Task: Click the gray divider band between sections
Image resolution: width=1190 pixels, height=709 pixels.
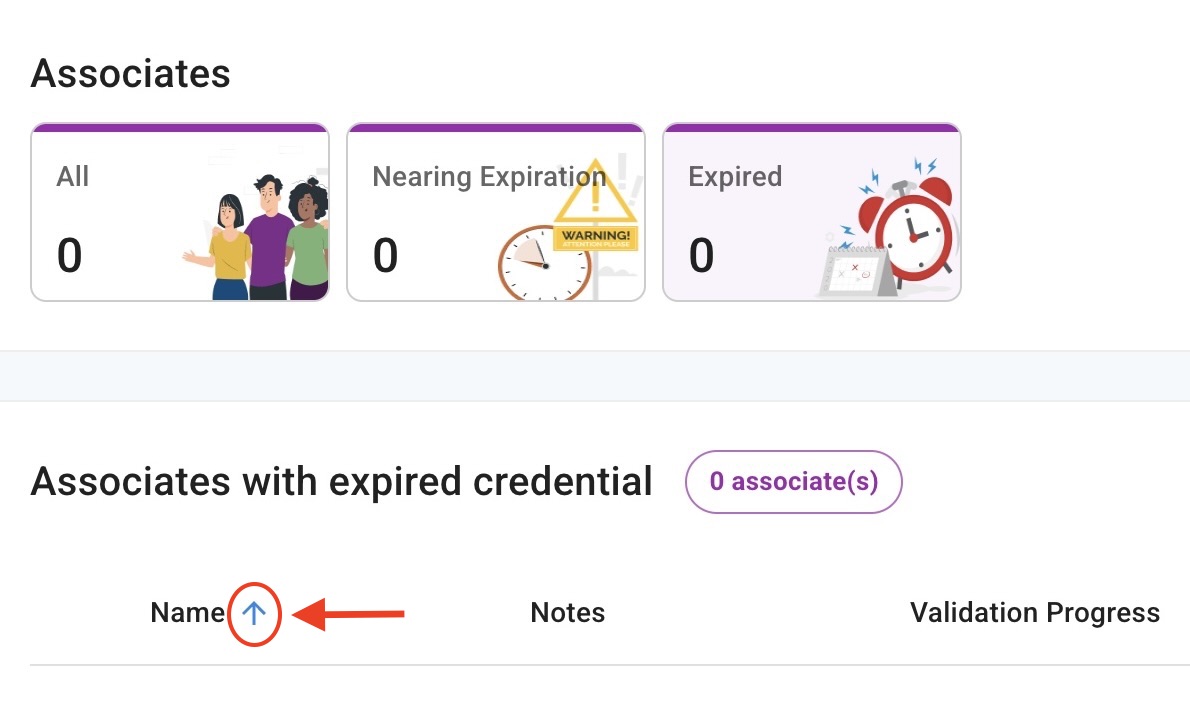Action: [595, 376]
